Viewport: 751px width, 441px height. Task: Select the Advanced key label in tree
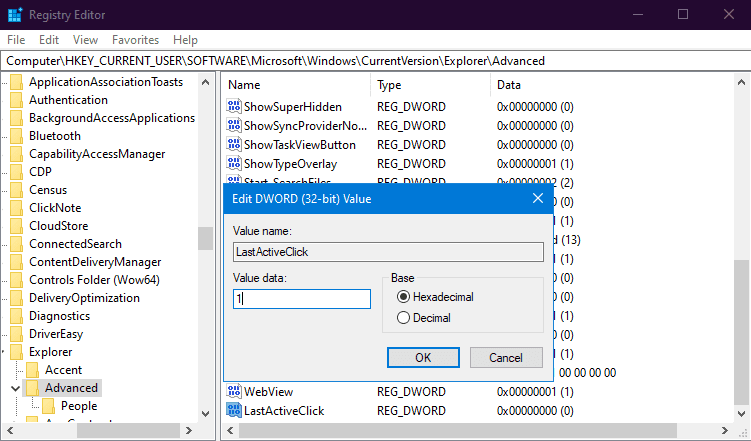click(x=71, y=388)
